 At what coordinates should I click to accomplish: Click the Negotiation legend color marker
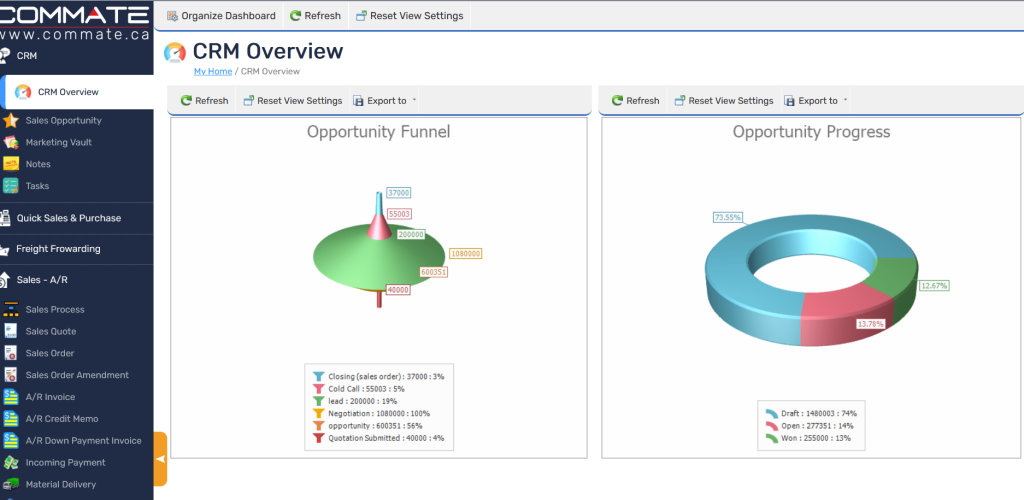point(318,413)
